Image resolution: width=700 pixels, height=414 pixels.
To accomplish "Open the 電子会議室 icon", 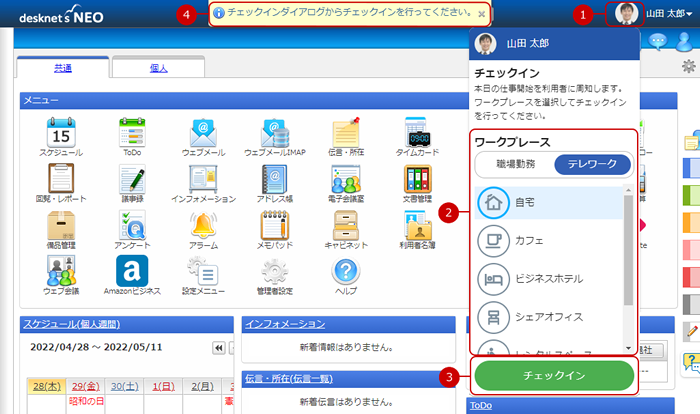I will (x=346, y=178).
